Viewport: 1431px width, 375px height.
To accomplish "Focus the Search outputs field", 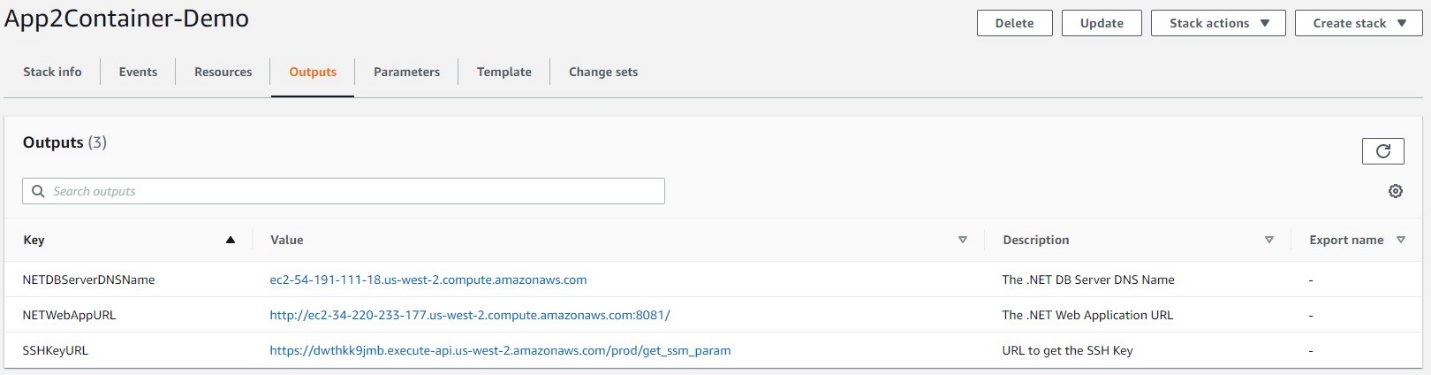I will [343, 191].
